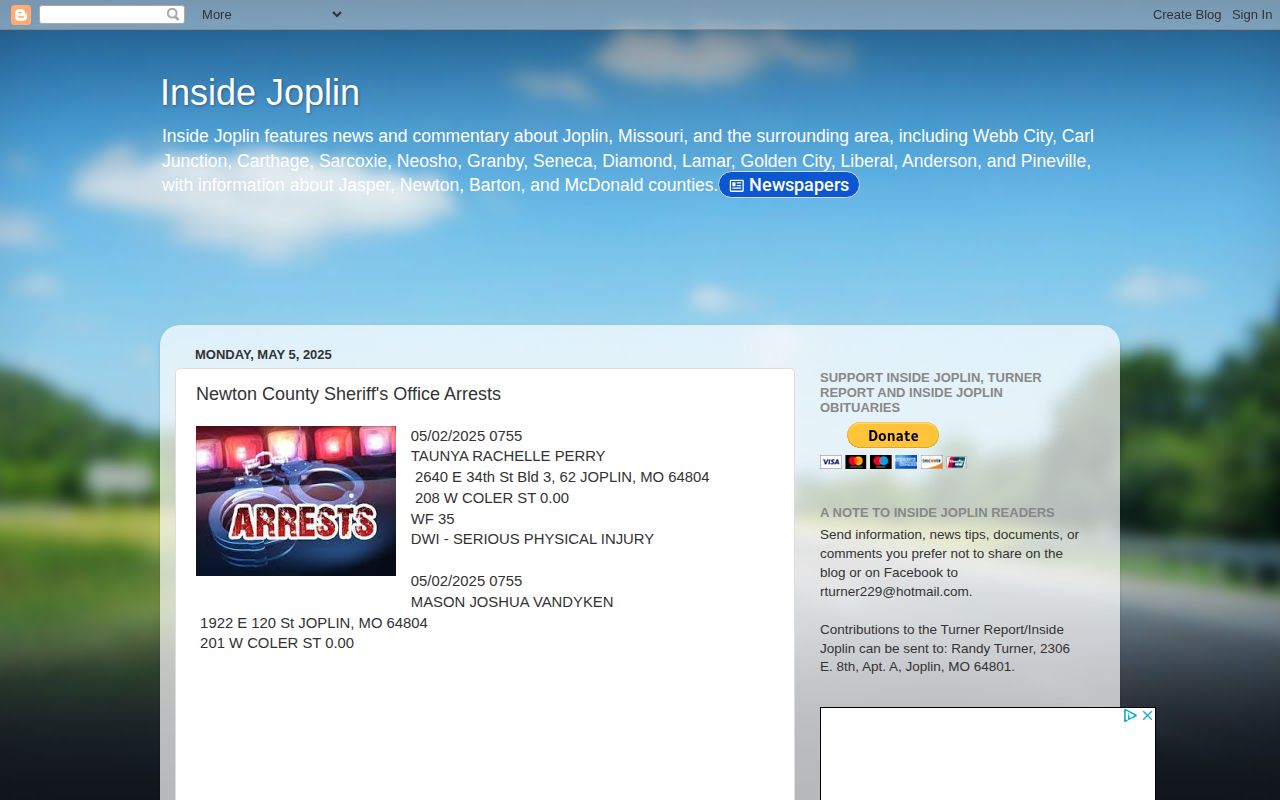The image size is (1280, 800).
Task: Click the charge DWI - SERIOUS PHYSICAL INJURY
Action: coord(532,539)
